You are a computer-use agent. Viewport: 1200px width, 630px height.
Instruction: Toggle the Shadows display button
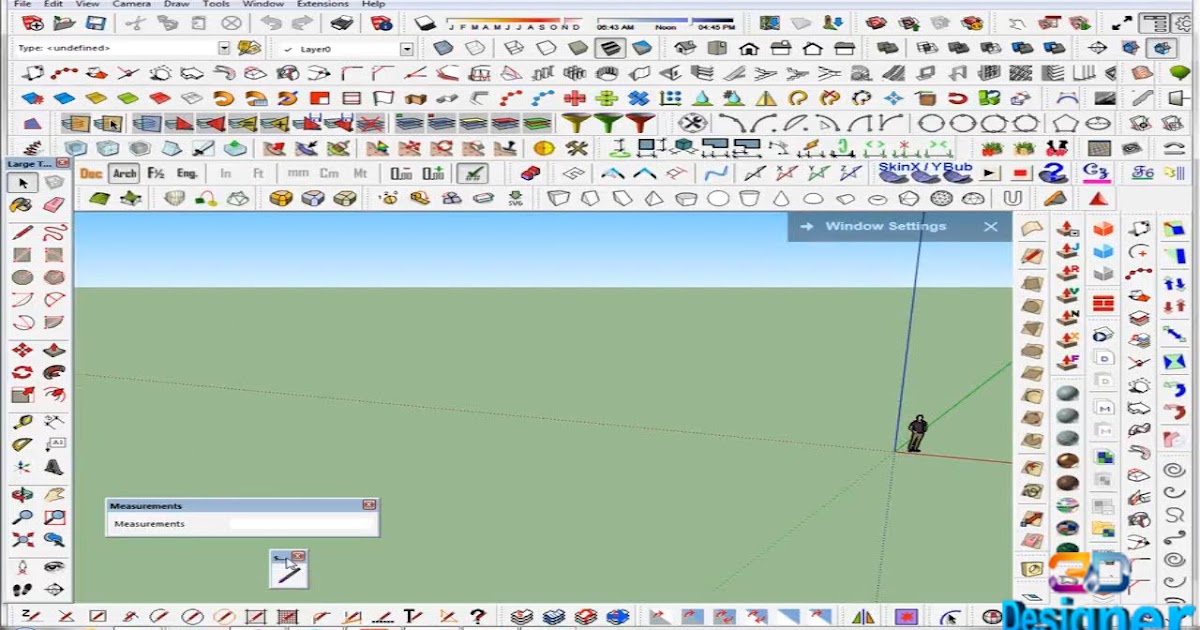pyautogui.click(x=425, y=22)
